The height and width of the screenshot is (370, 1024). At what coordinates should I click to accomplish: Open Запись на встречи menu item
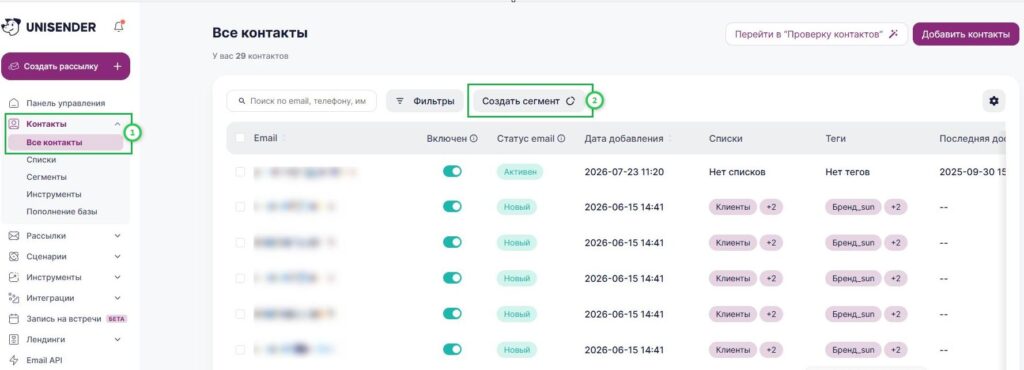[64, 319]
